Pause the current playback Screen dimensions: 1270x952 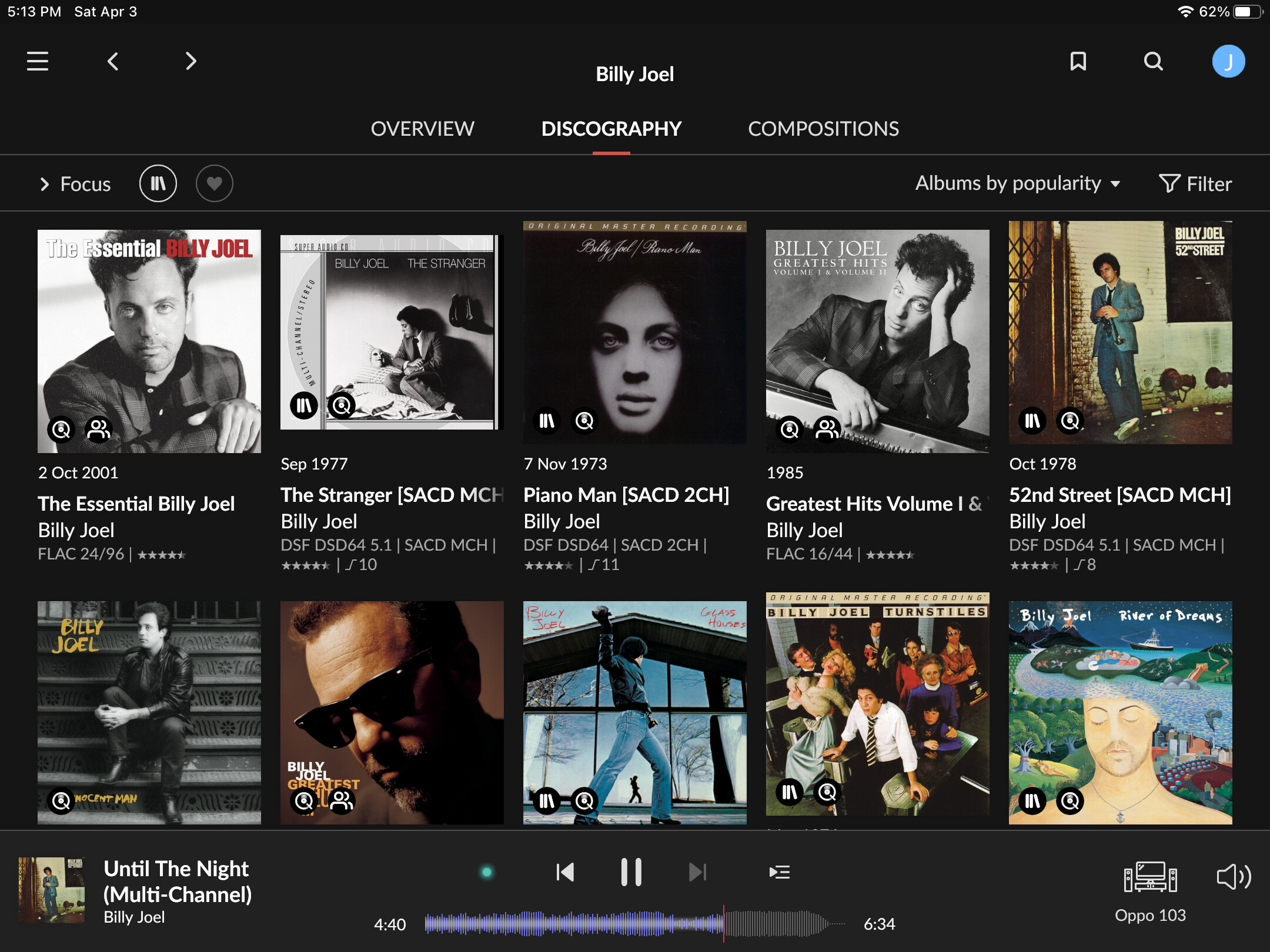[x=631, y=872]
